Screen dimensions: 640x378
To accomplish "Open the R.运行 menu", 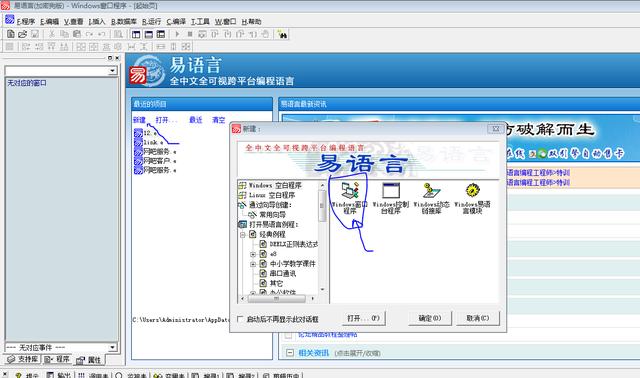I will [151, 22].
